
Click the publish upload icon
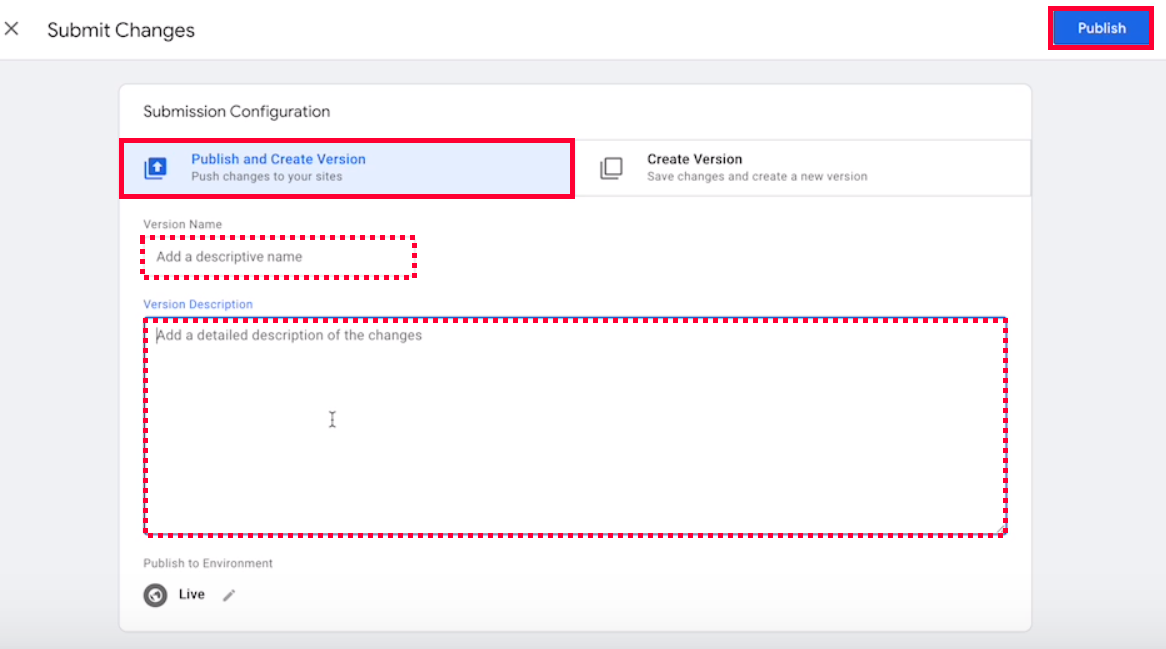(x=155, y=168)
